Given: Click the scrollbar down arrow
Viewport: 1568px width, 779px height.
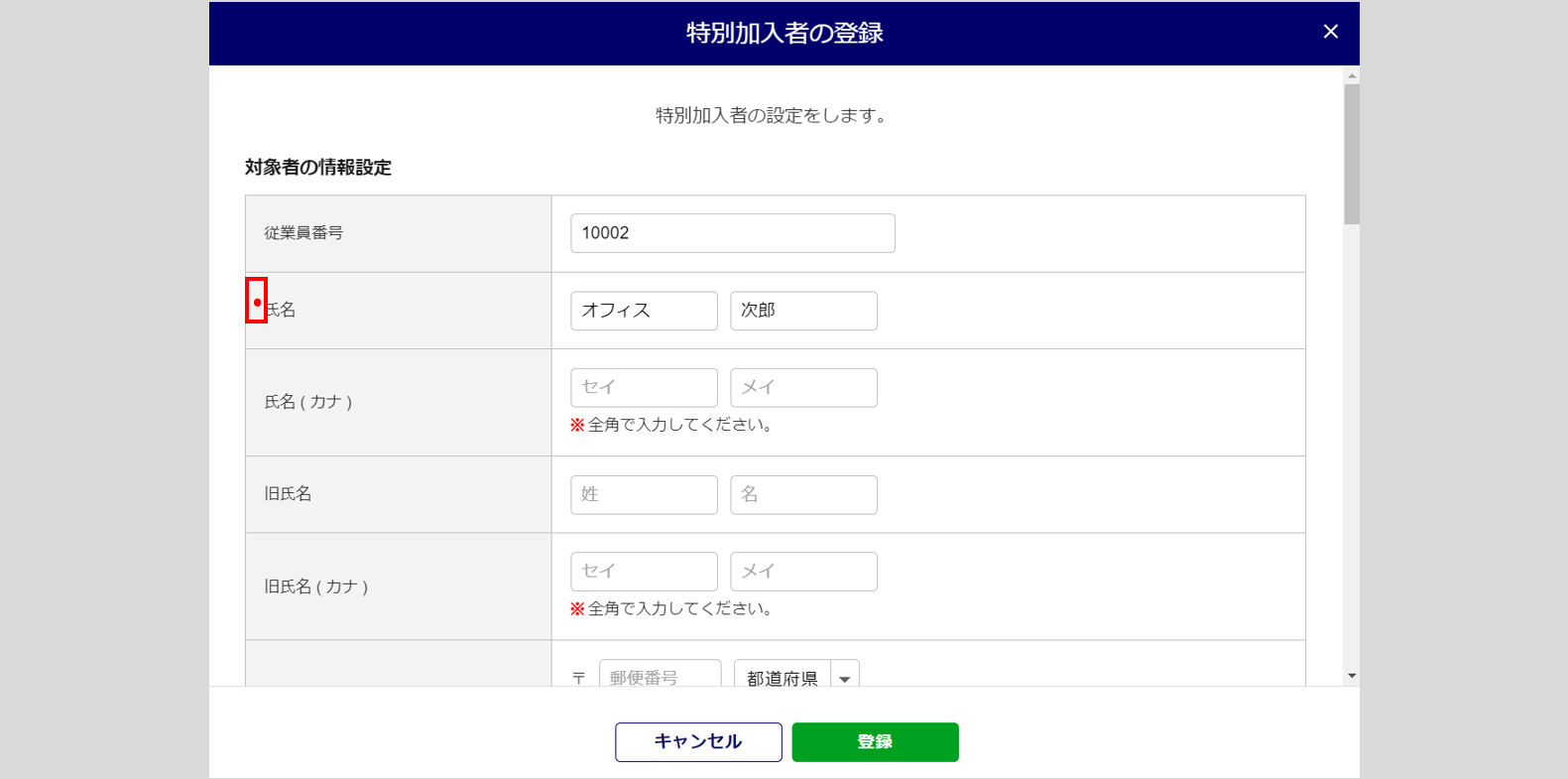Looking at the screenshot, I should click(x=1352, y=676).
